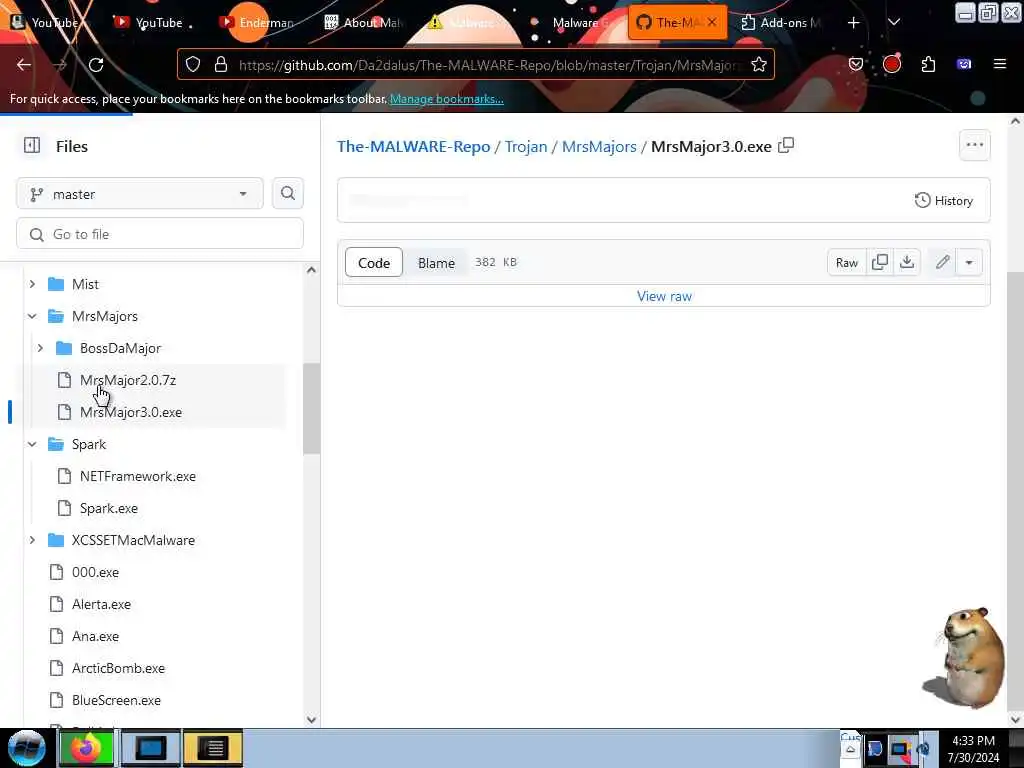
Task: Copy raw file contents
Action: point(880,263)
